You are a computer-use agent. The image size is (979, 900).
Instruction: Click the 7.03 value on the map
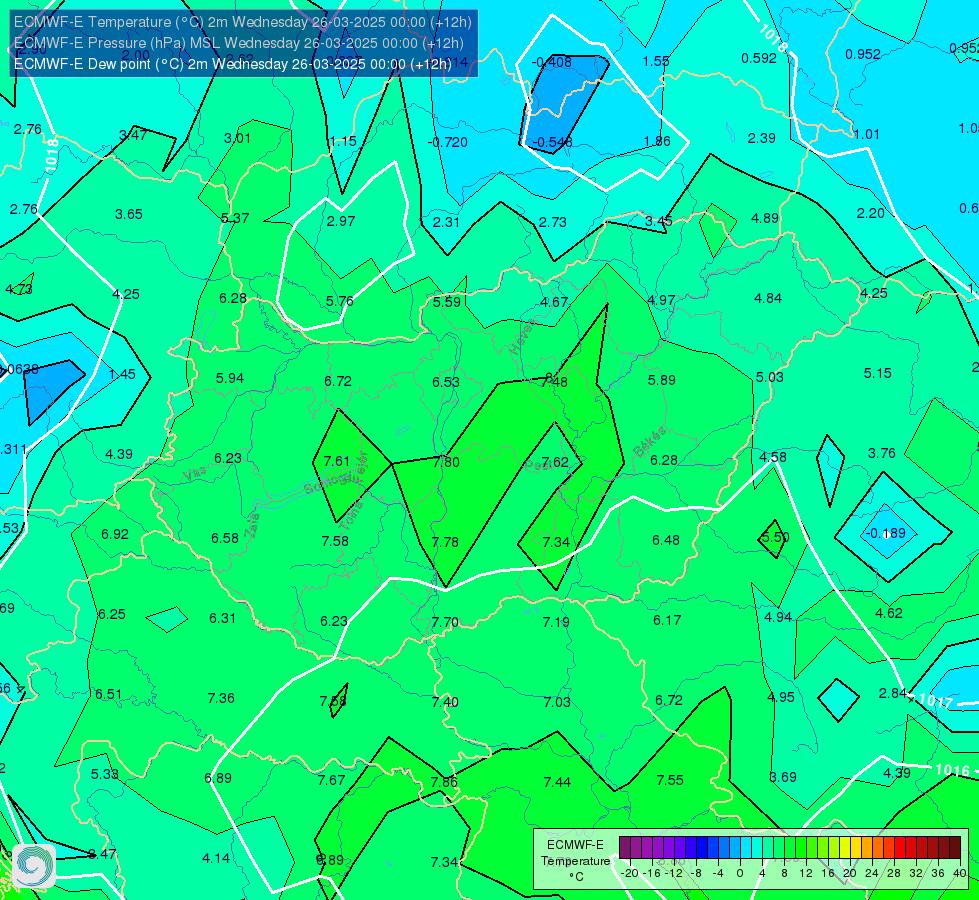point(557,703)
